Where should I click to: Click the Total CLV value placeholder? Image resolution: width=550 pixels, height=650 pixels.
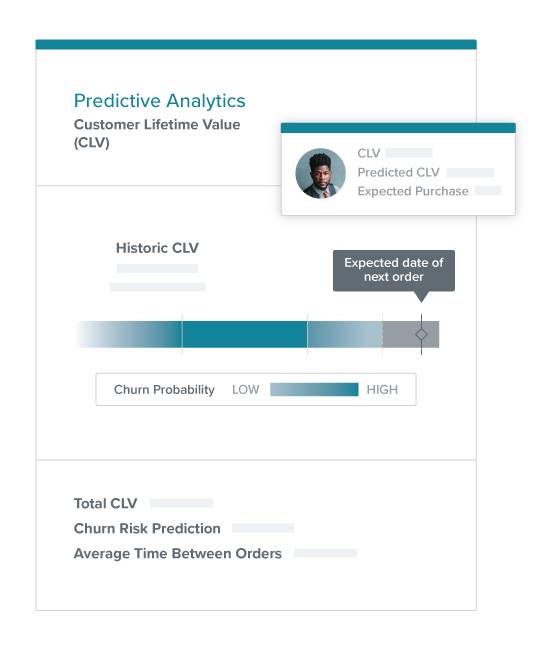click(x=182, y=503)
